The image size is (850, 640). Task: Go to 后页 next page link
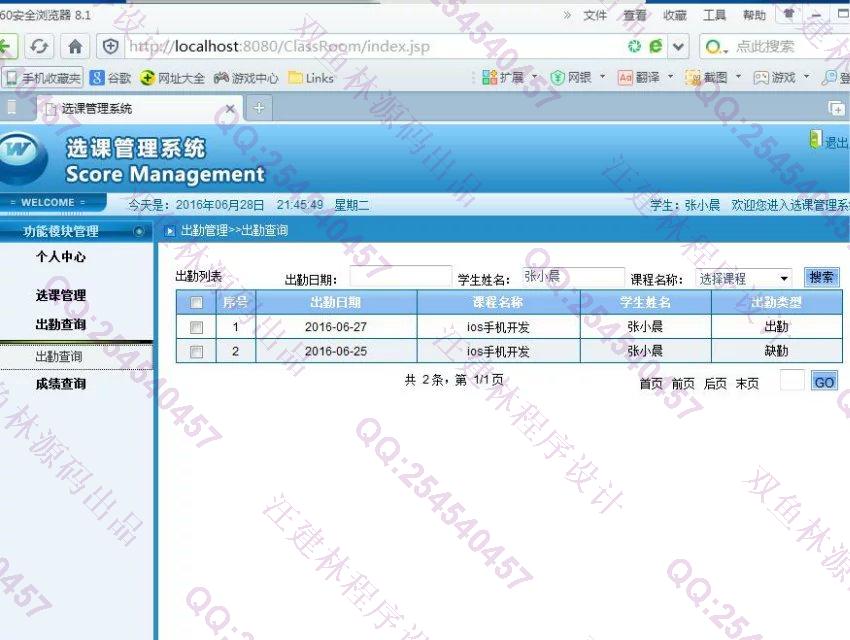pos(715,384)
